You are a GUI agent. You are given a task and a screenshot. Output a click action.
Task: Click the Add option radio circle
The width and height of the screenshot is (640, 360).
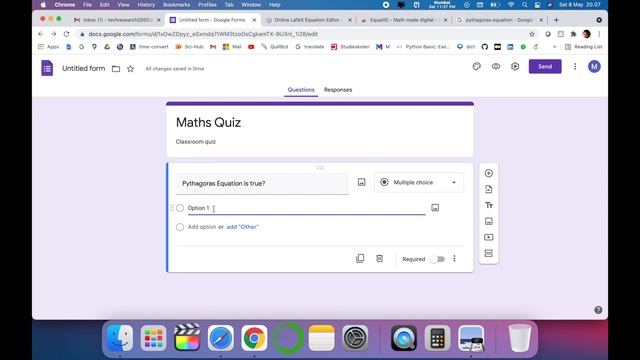[x=180, y=227]
